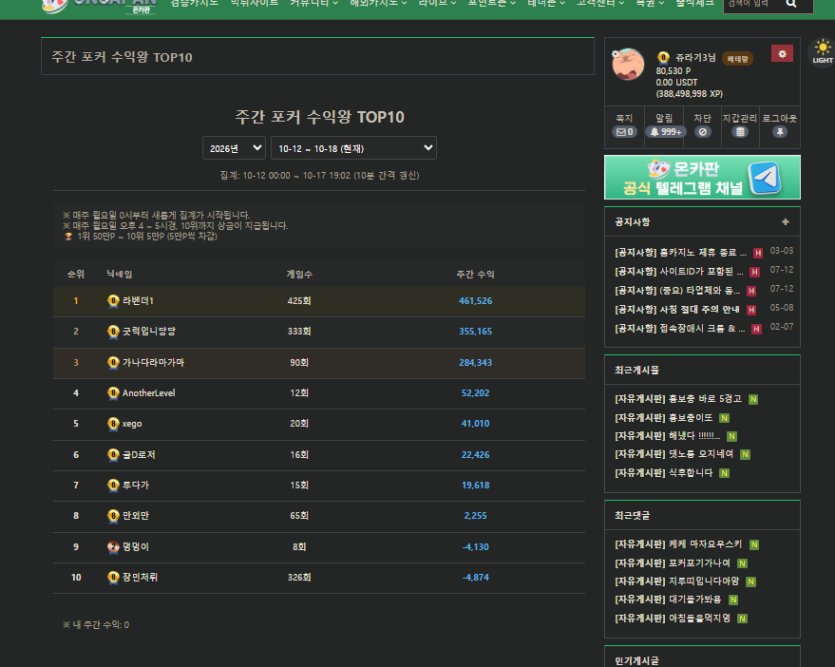This screenshot has width=835, height=667.
Task: Open the 10-12 ~ 10-18 week dropdown
Action: point(354,148)
